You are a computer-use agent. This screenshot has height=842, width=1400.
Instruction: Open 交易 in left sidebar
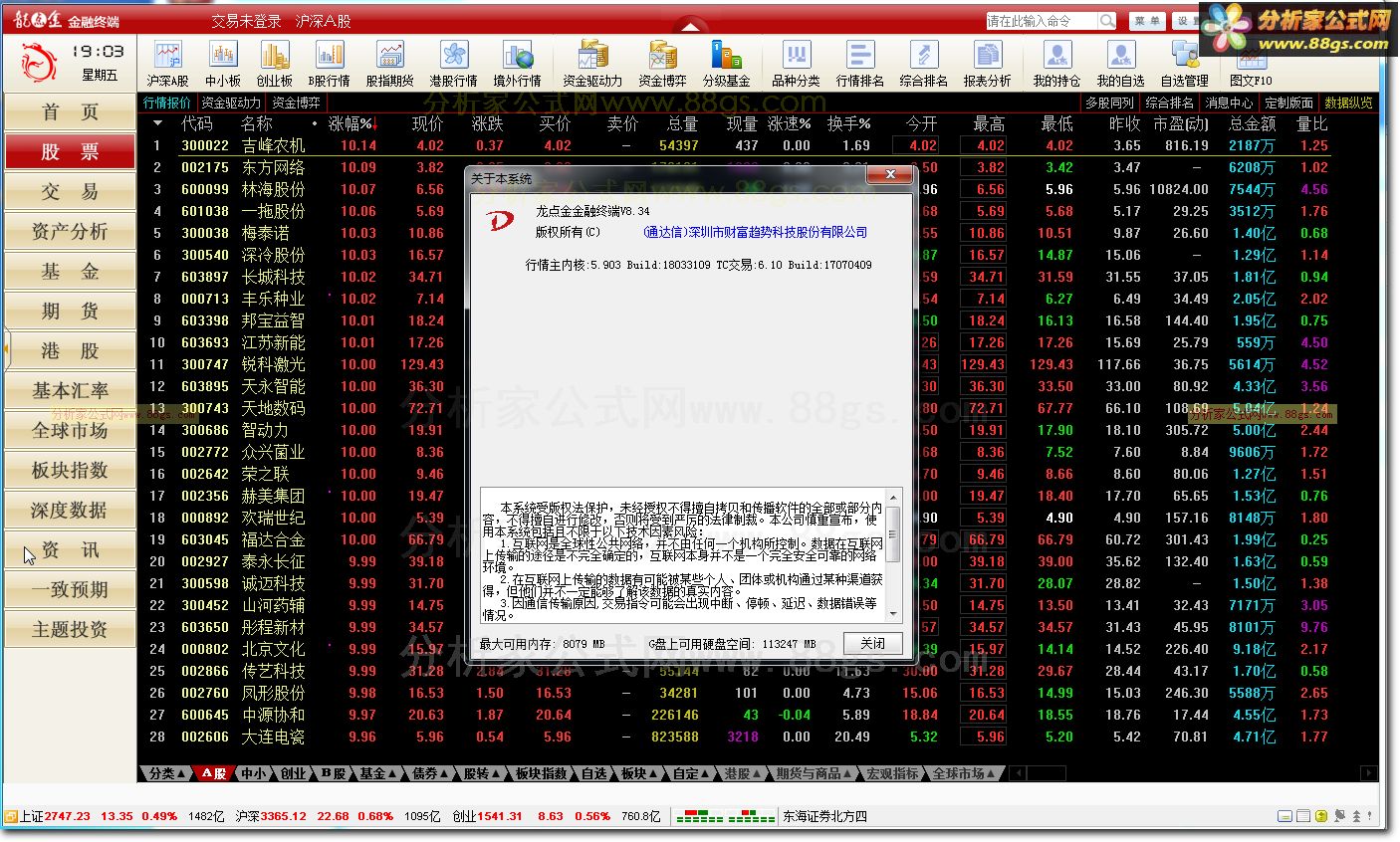70,192
